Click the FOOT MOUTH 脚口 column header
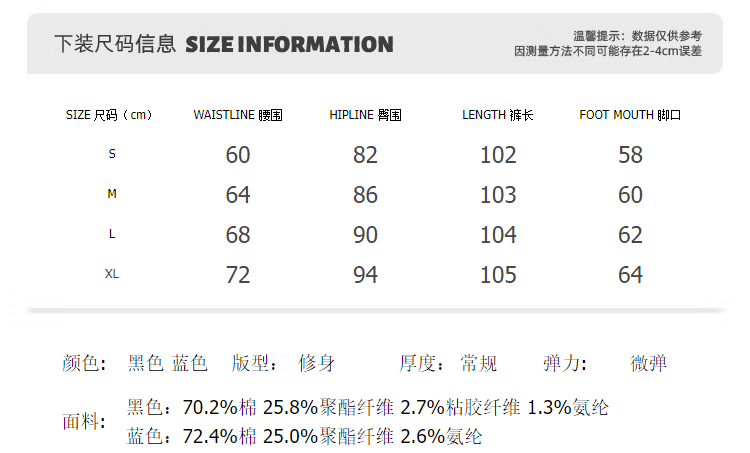 click(630, 115)
